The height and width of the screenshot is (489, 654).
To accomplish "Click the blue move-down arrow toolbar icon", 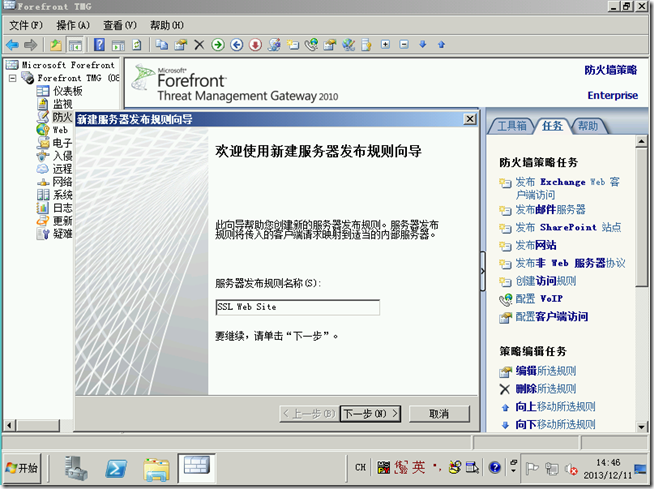I will tap(423, 44).
